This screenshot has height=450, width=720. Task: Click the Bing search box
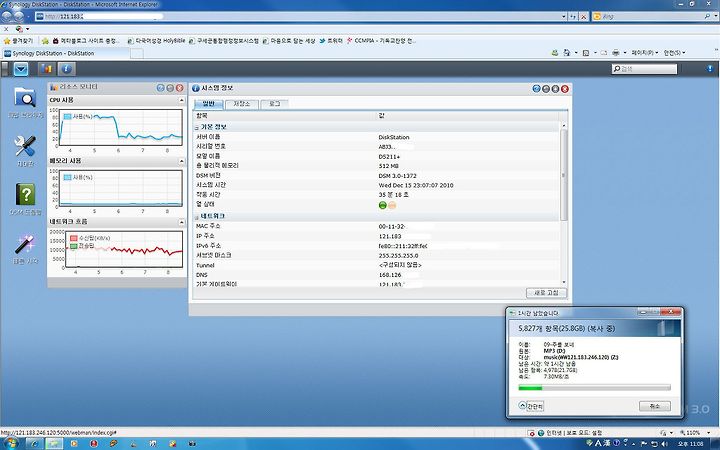(648, 17)
